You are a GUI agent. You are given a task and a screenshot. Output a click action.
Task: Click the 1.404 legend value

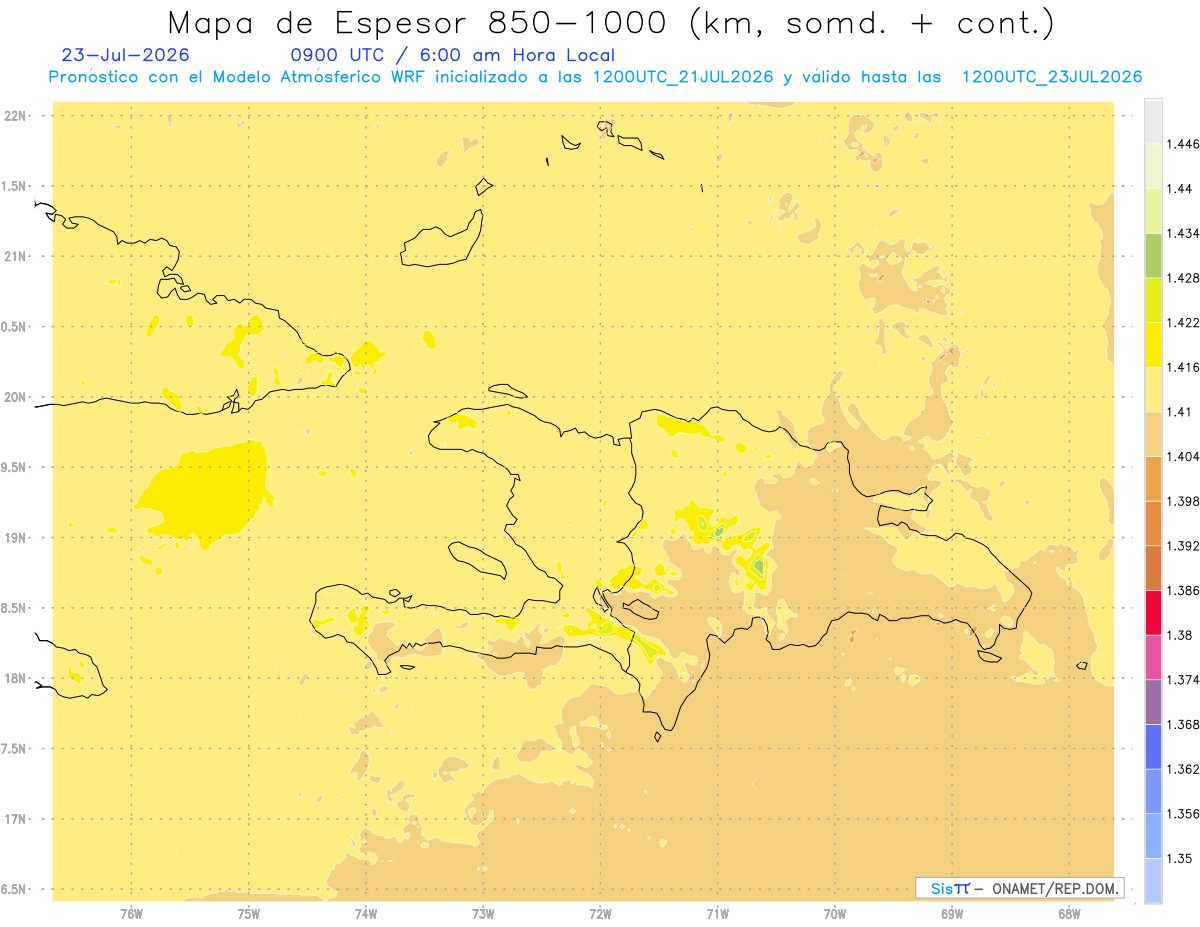pos(1182,456)
